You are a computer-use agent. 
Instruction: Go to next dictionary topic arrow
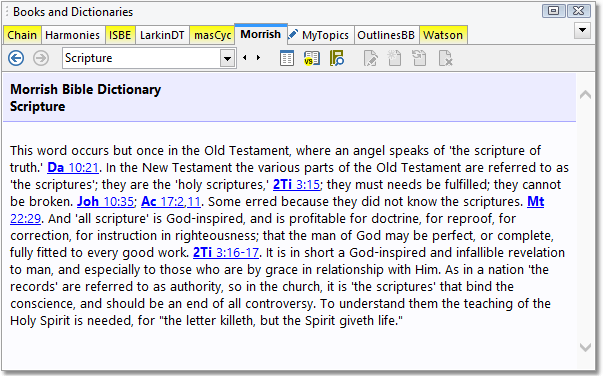click(258, 58)
